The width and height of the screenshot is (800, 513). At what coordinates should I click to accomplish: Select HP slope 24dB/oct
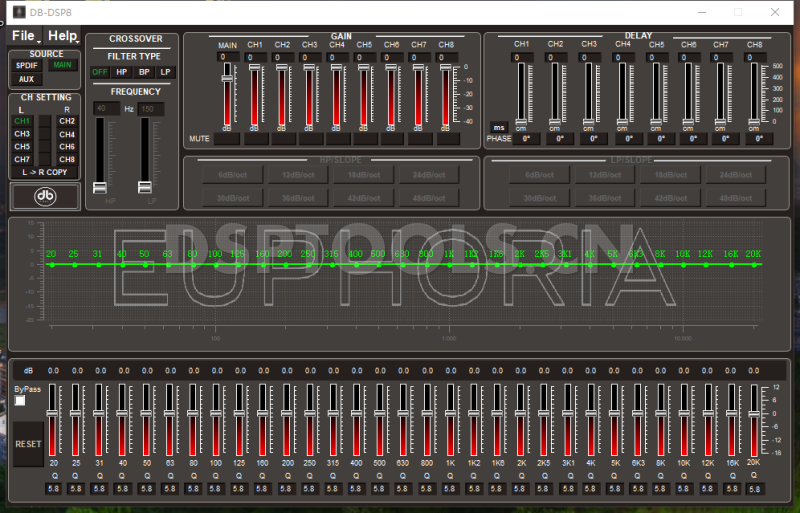click(429, 175)
